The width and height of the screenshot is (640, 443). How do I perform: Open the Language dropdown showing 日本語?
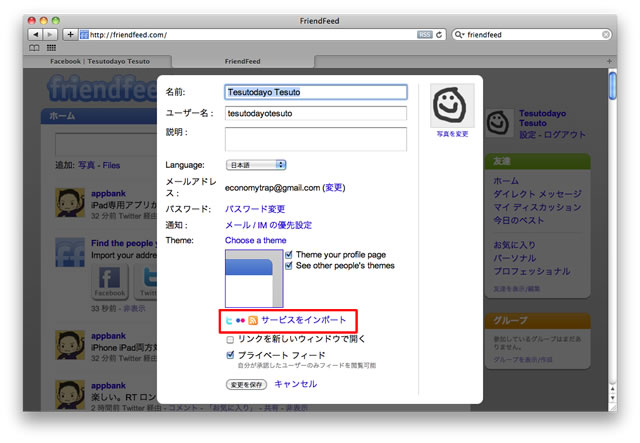point(256,165)
